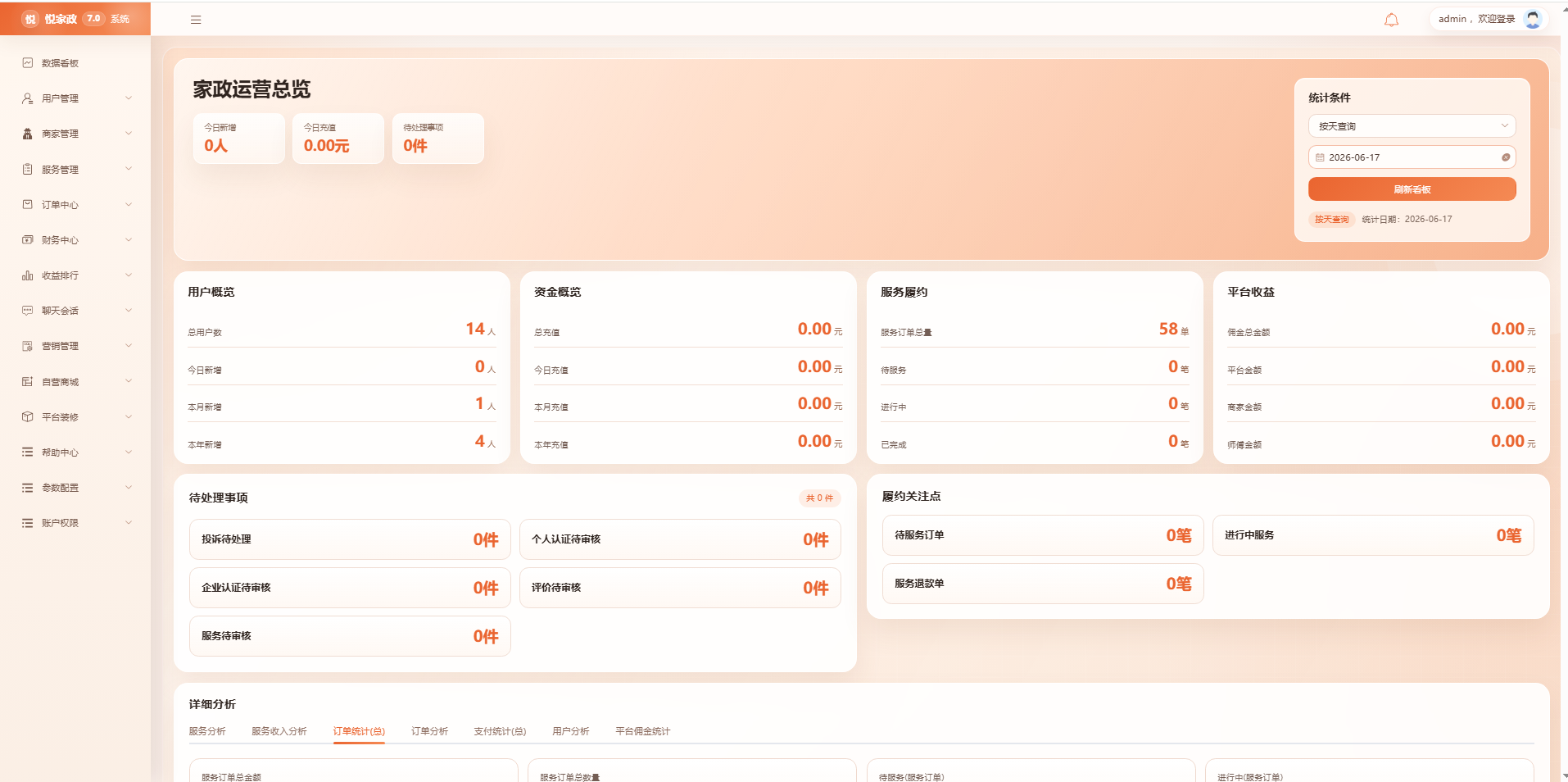Switch to the 服务收入分析 tab
Image resolution: width=1568 pixels, height=782 pixels.
point(279,731)
